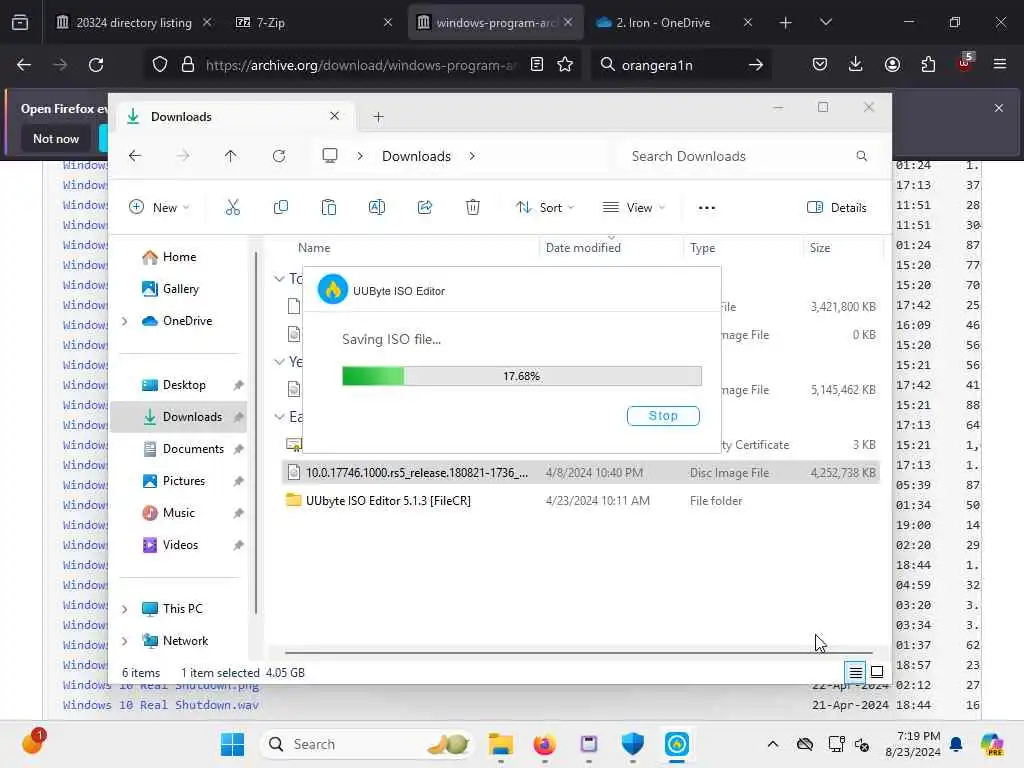Bookmark this page with the star icon
This screenshot has height=768, width=1024.
[565, 65]
